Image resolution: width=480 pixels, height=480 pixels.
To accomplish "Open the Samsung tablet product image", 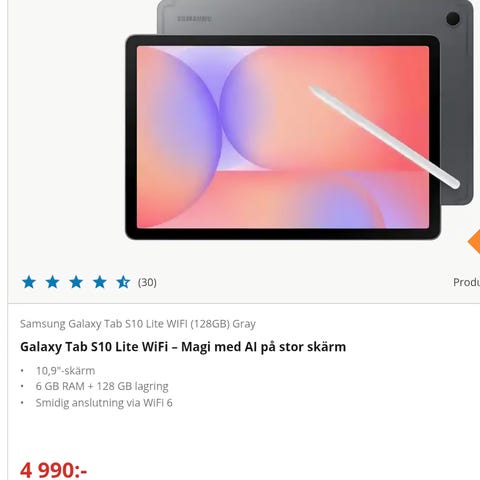I will (x=299, y=120).
